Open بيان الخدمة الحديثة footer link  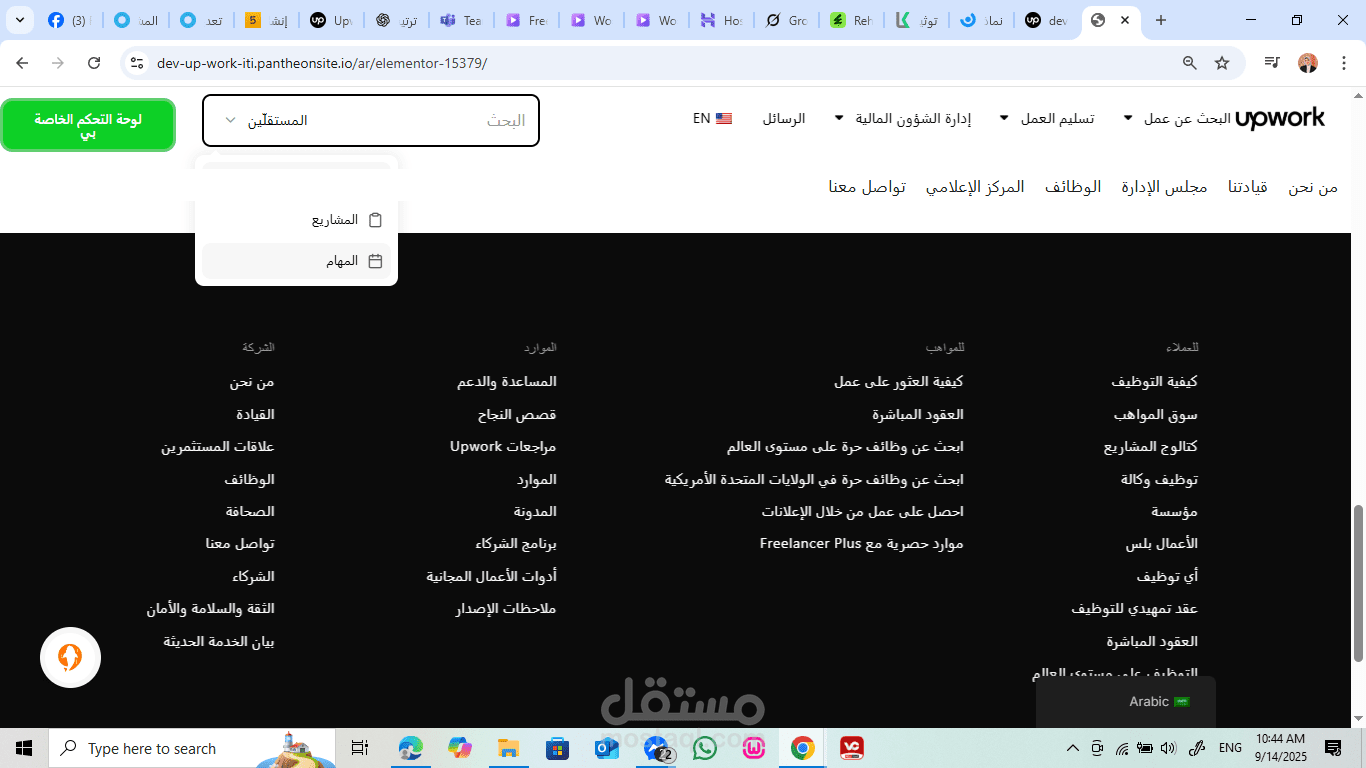(x=219, y=641)
